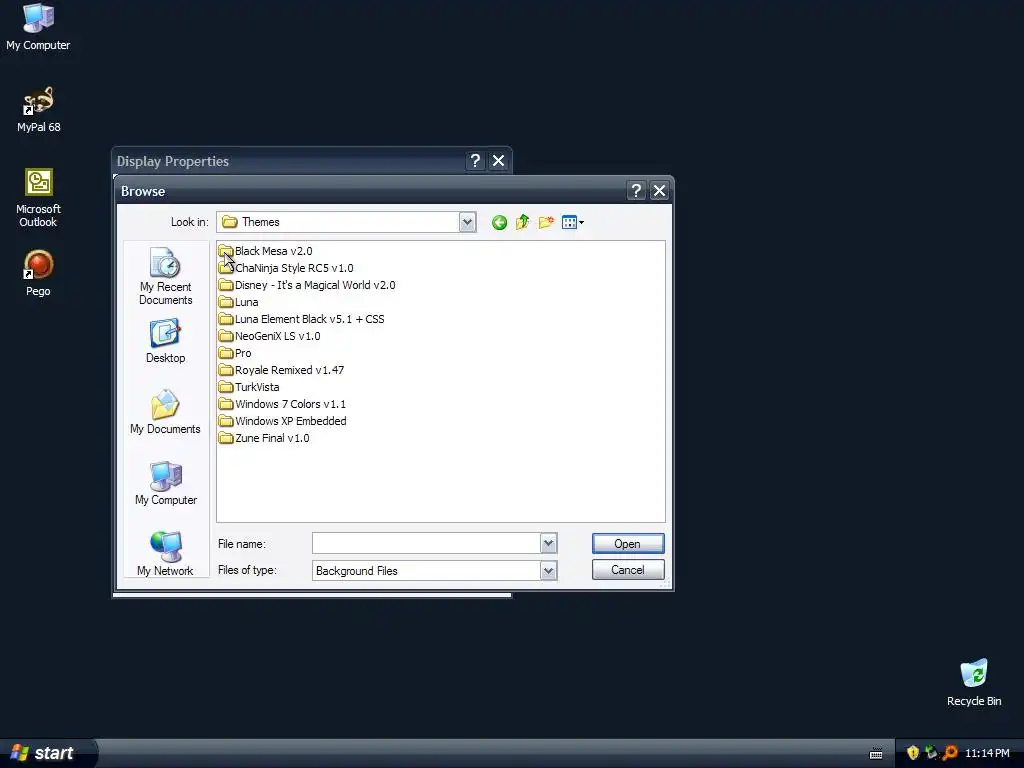The width and height of the screenshot is (1024, 768).
Task: Select the Recycle Bin icon
Action: coord(974,683)
